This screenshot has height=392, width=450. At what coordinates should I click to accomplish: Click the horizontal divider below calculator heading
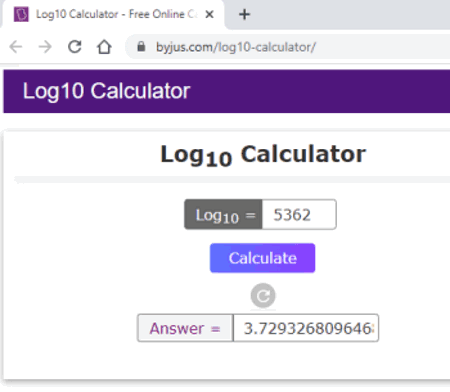[x=232, y=180]
